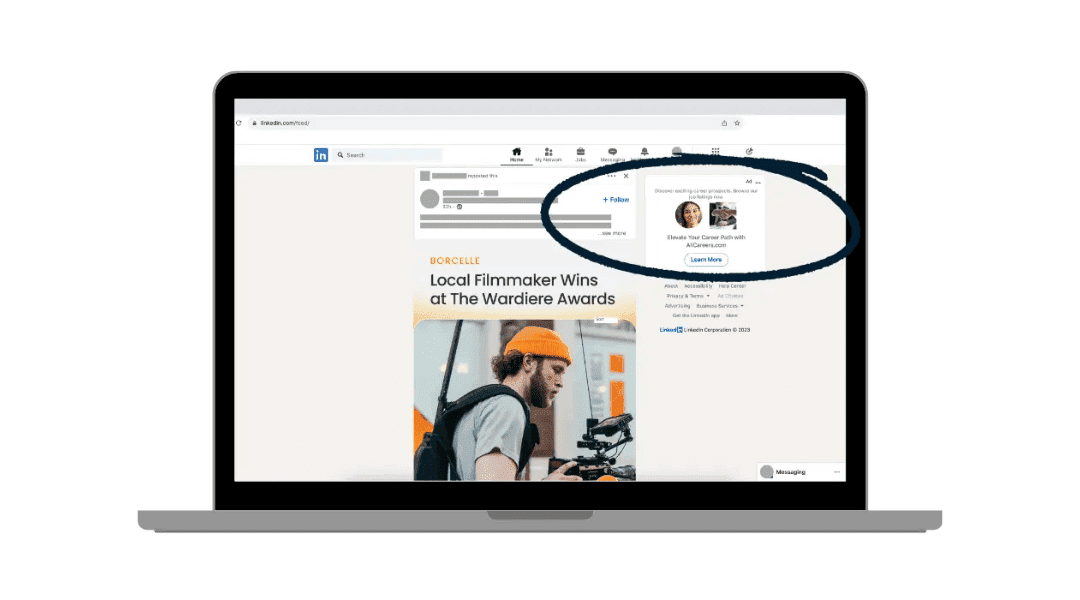Screen dimensions: 1080x600
Task: Check Notifications via the bell icon
Action: coord(645,151)
